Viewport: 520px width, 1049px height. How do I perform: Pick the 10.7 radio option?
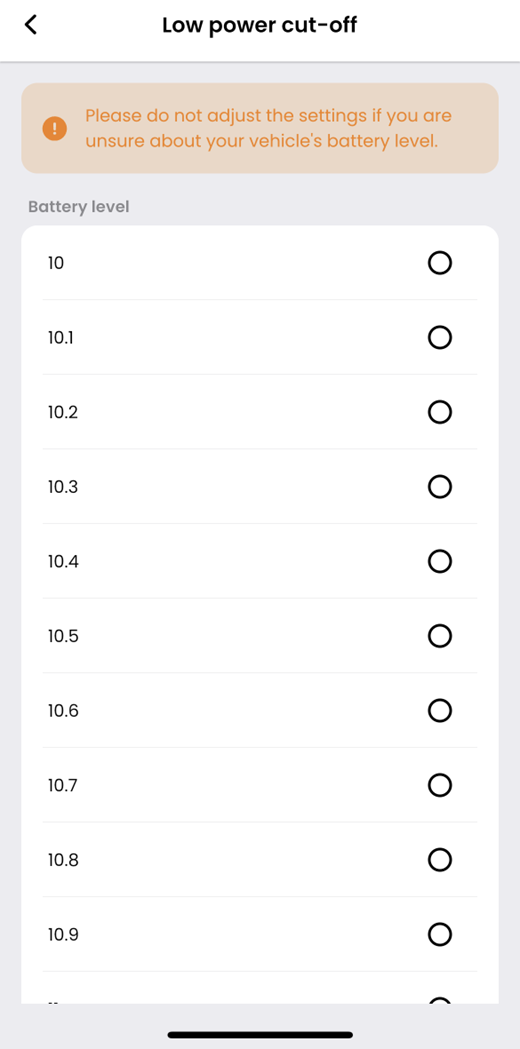pos(440,785)
